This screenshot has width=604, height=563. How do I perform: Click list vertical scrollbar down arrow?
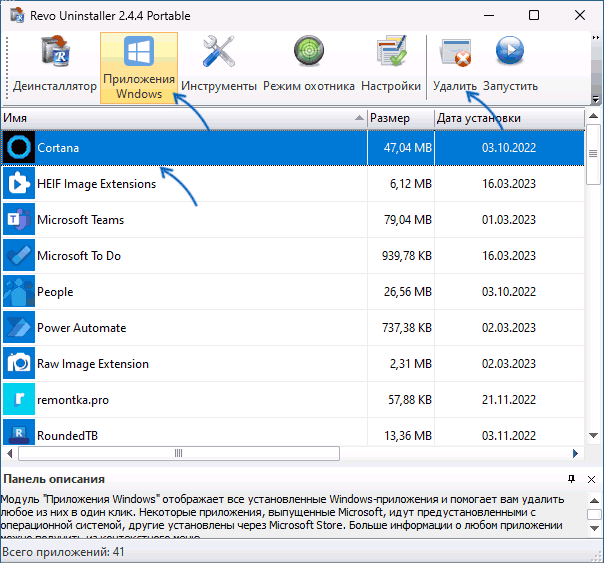pos(594,436)
